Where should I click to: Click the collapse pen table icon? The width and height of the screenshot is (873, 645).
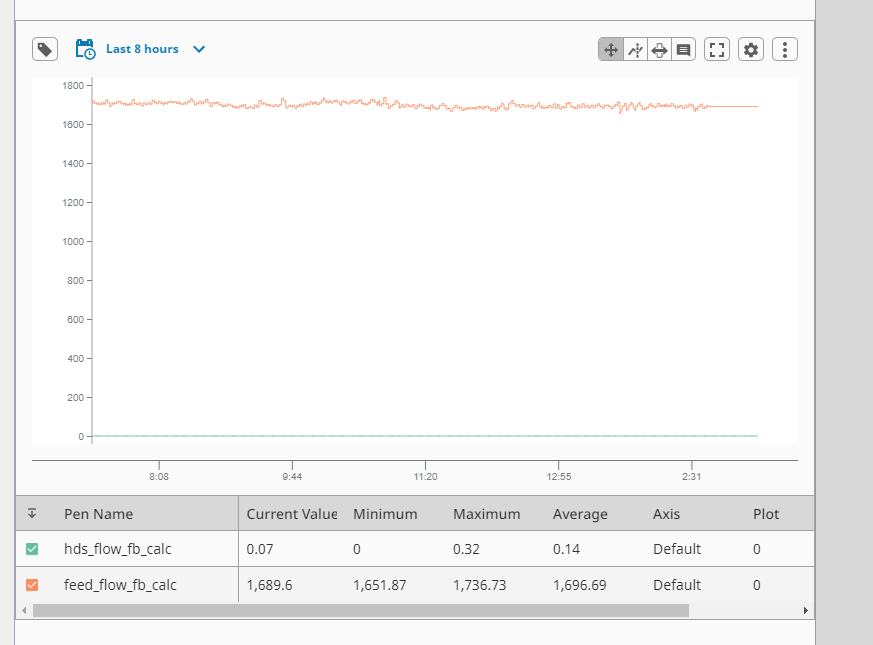coord(32,513)
